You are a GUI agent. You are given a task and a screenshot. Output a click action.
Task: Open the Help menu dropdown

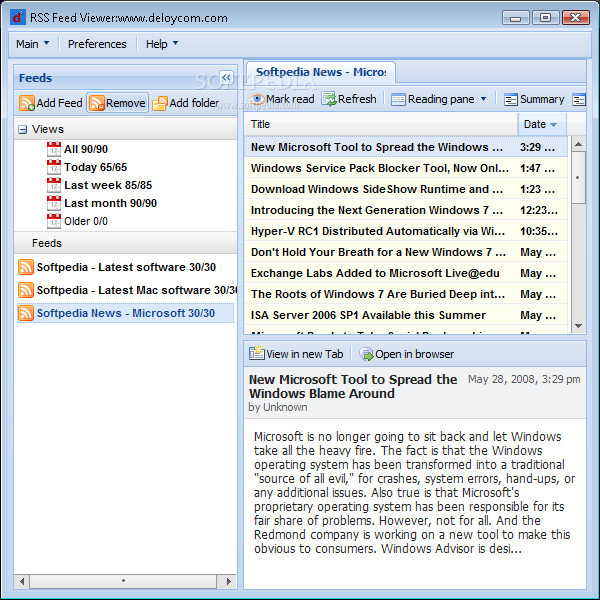(x=161, y=44)
